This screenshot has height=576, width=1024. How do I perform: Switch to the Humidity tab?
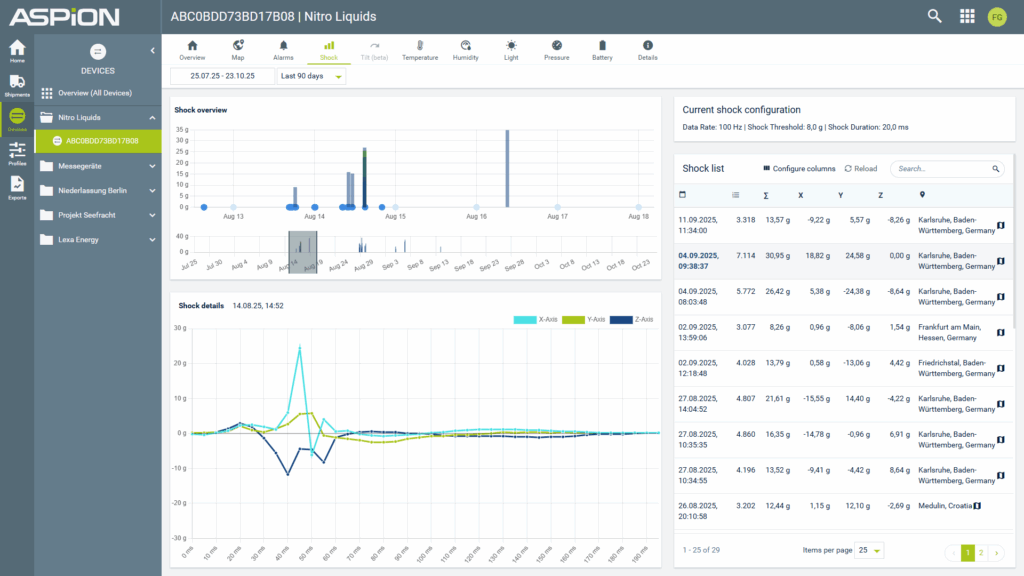(x=465, y=51)
